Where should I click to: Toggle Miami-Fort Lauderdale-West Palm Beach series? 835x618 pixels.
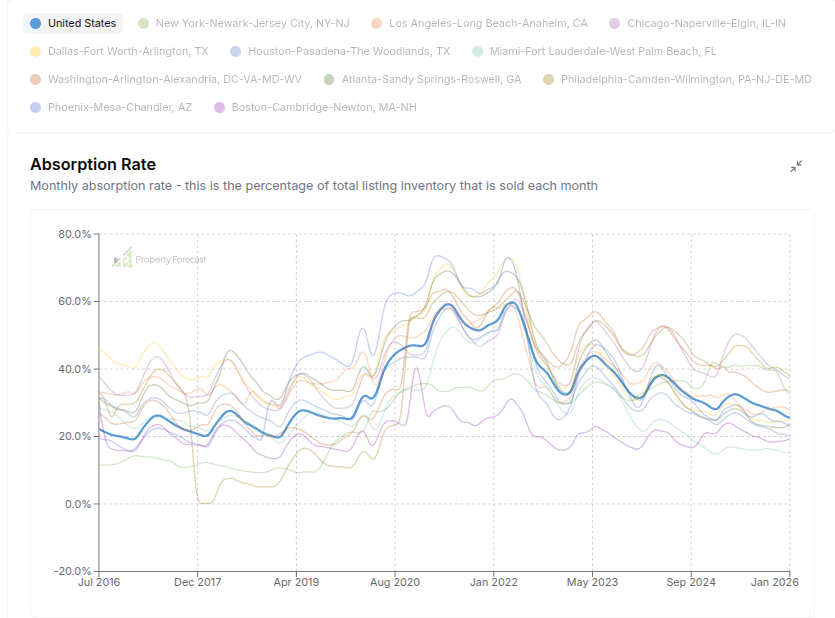coord(594,52)
